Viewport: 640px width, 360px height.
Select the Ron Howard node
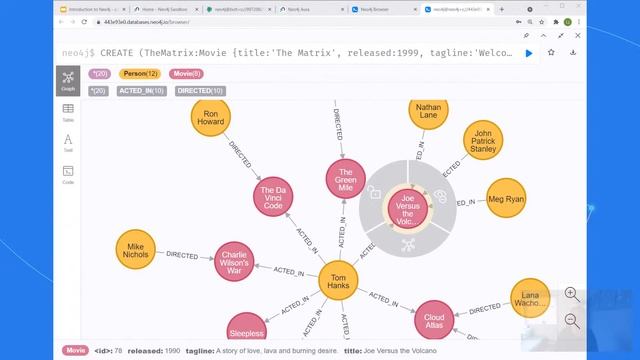pos(211,117)
